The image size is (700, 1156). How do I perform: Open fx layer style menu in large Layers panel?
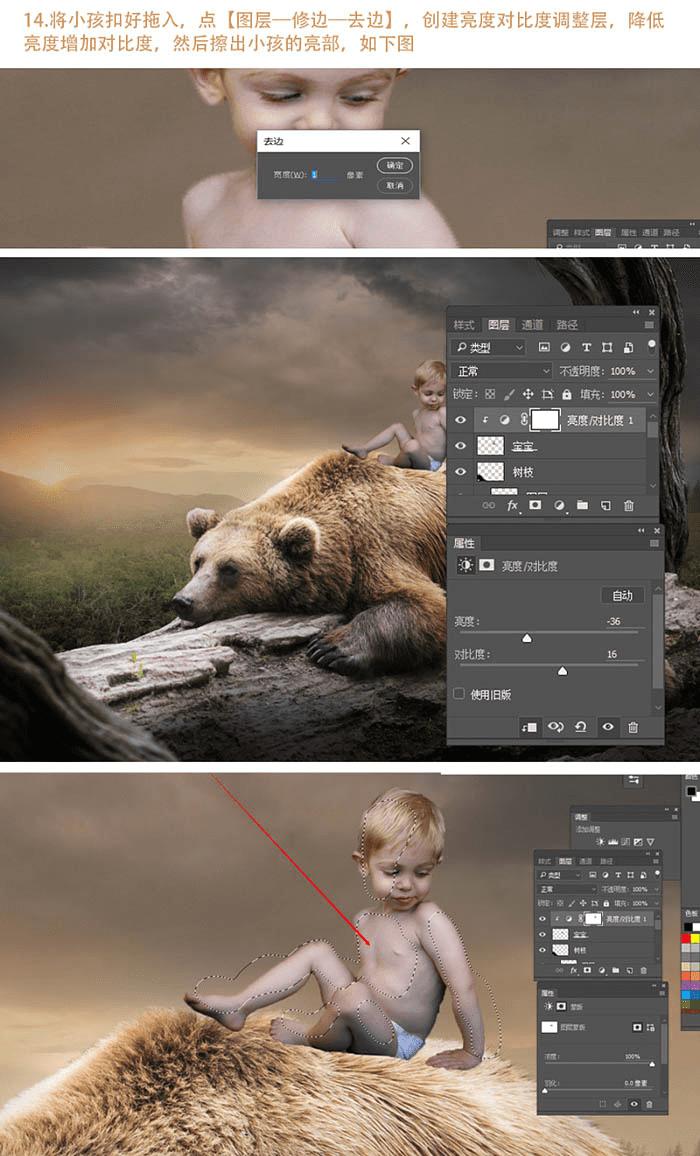512,506
